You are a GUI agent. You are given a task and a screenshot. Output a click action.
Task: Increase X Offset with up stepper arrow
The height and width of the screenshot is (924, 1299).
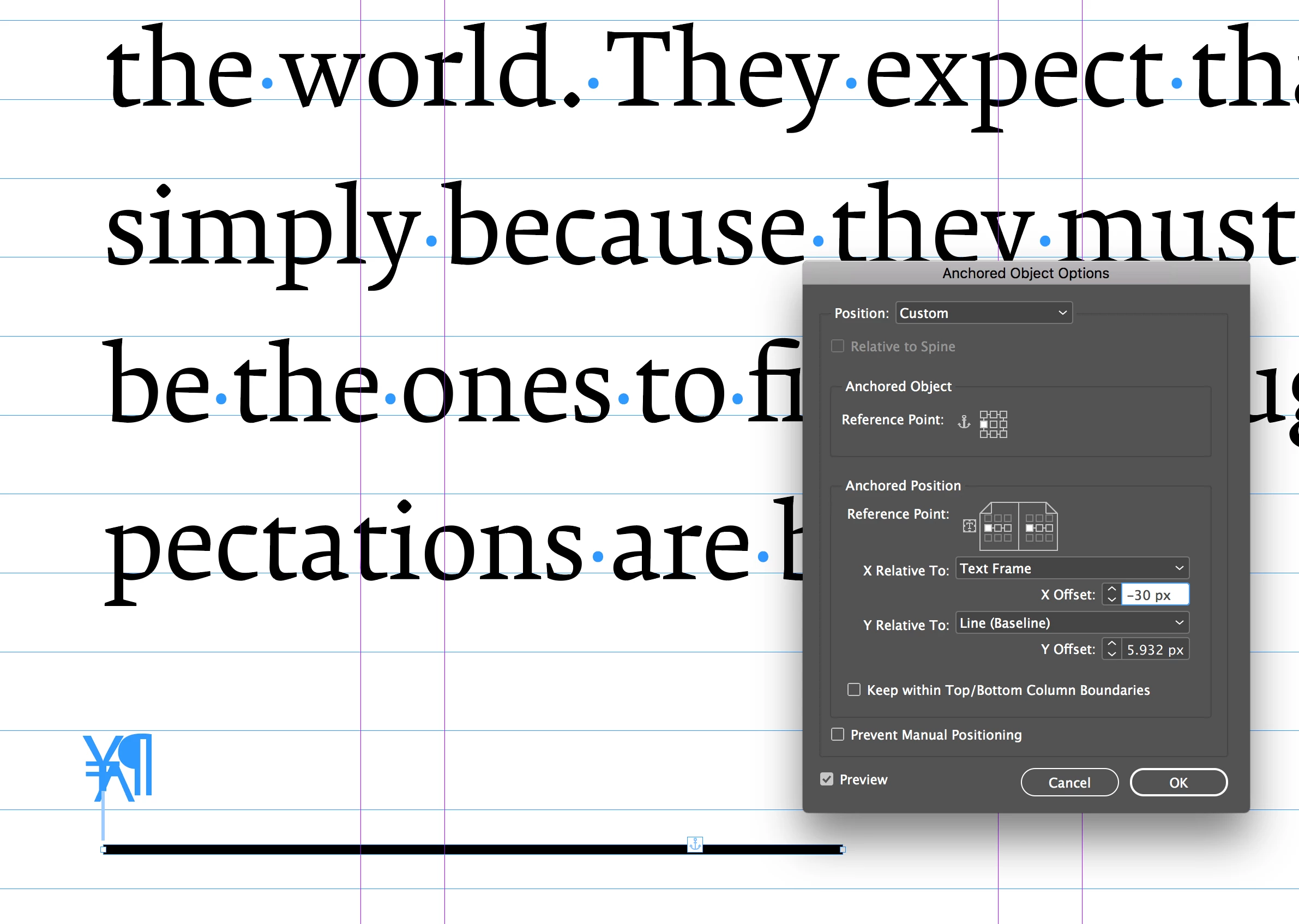tap(1112, 590)
